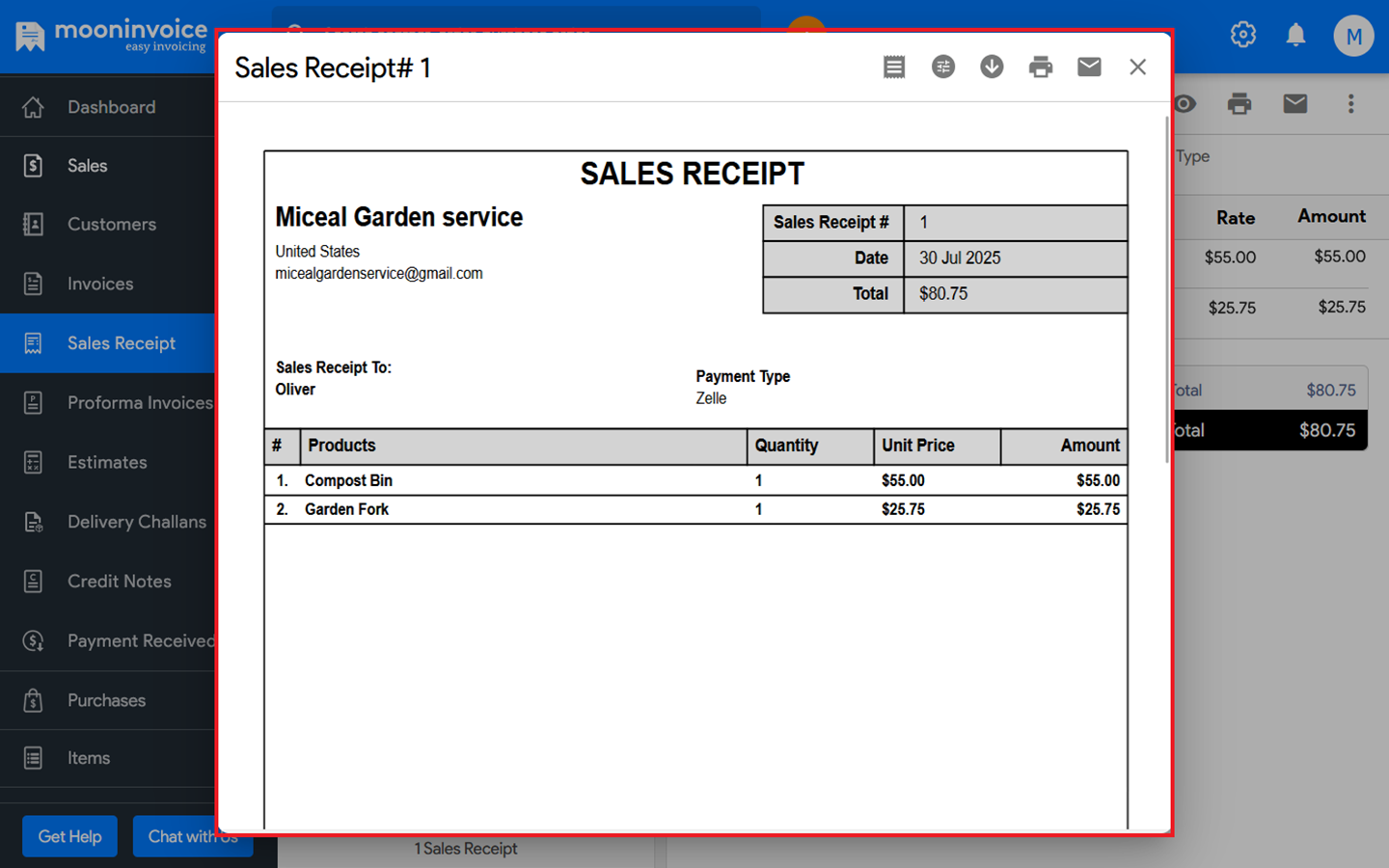Click the background print icon
1389x868 pixels.
[x=1239, y=103]
